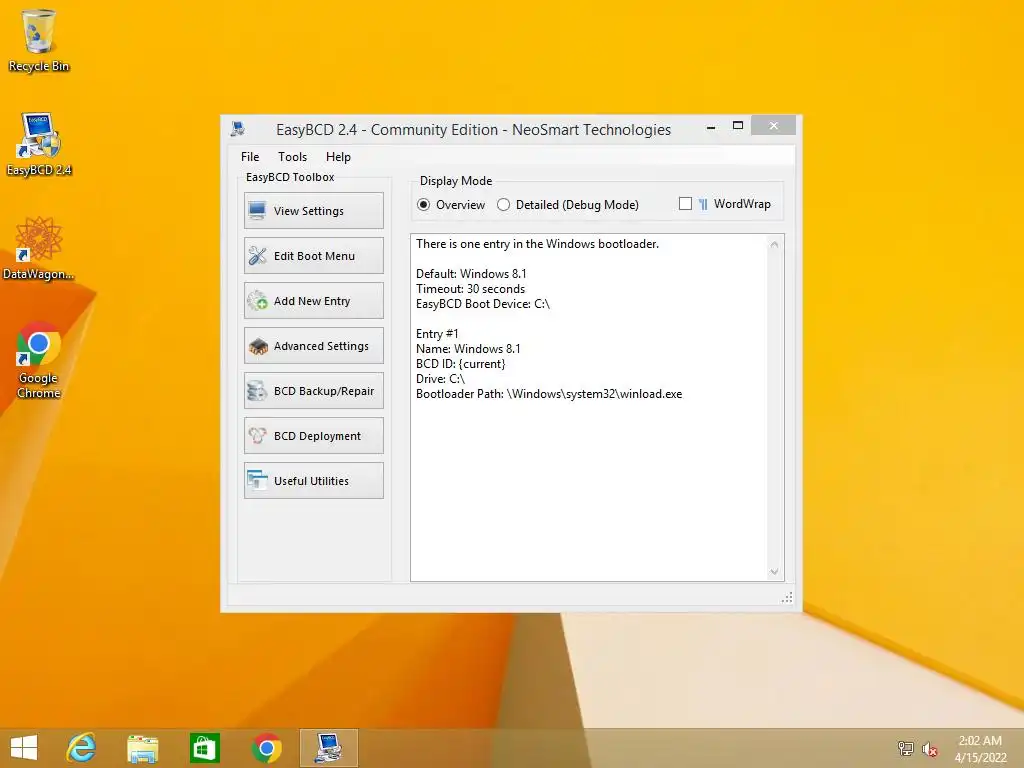Click the plus gear icon on Add New Entry
This screenshot has width=1024, height=768.
[x=257, y=300]
